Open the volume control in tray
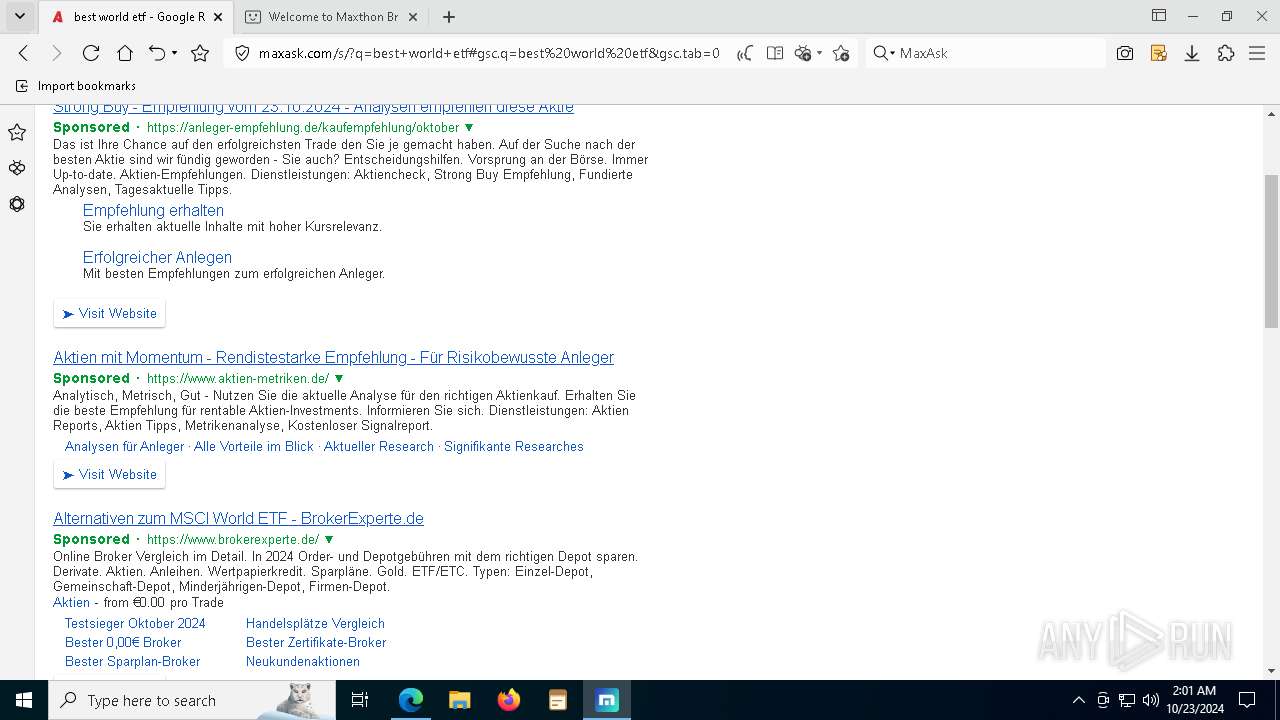1280x720 pixels. [x=1150, y=700]
